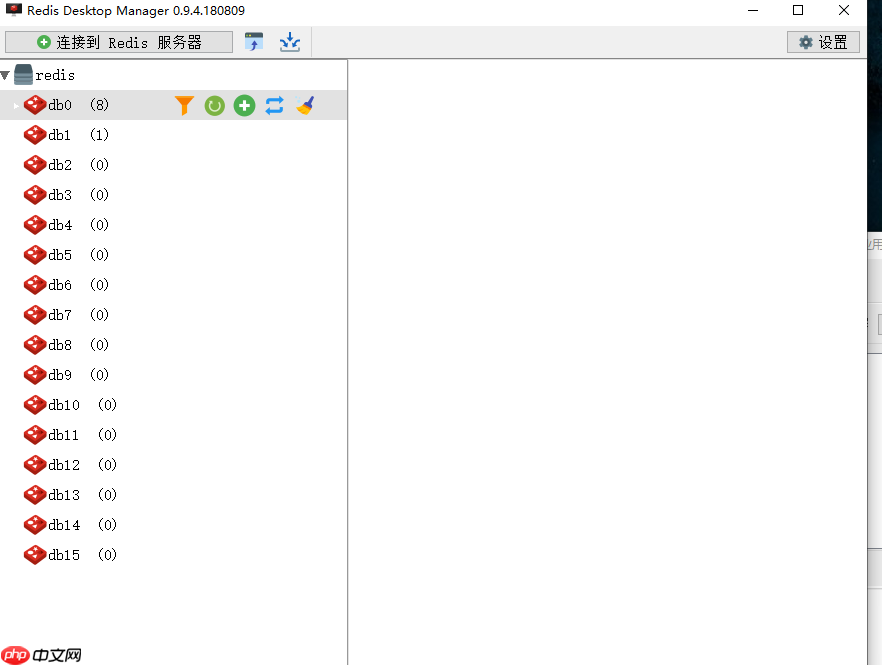The height and width of the screenshot is (665, 882).
Task: Click the db15 red database icon
Action: point(35,555)
